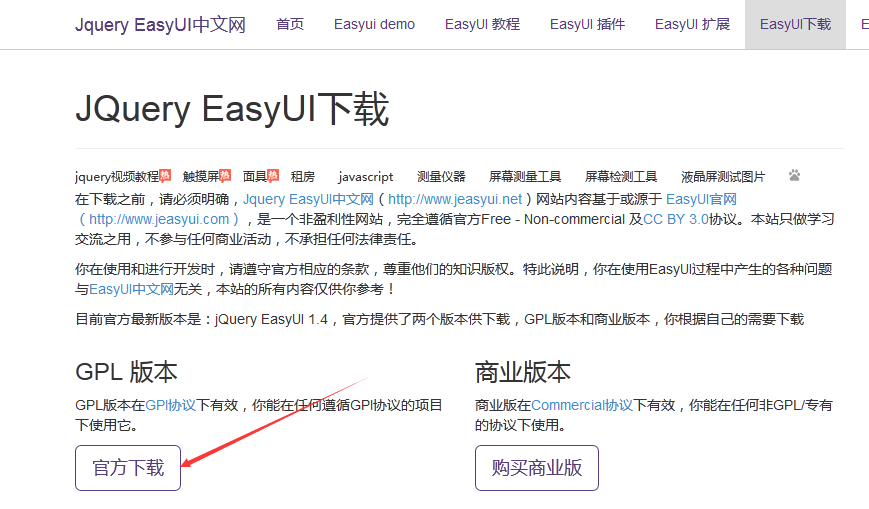
Task: Open the javascript tag link
Action: pyautogui.click(x=366, y=177)
